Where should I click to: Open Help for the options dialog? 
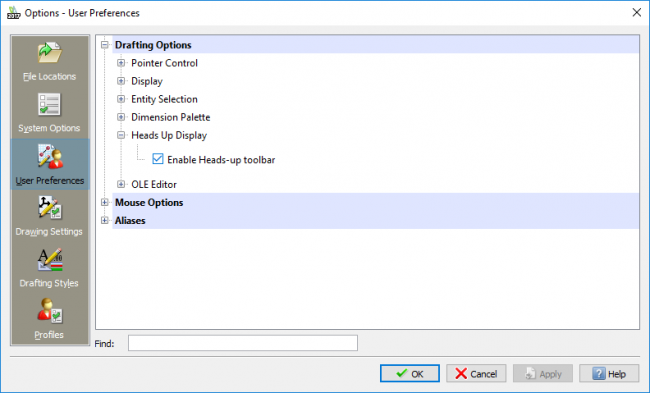pos(609,374)
